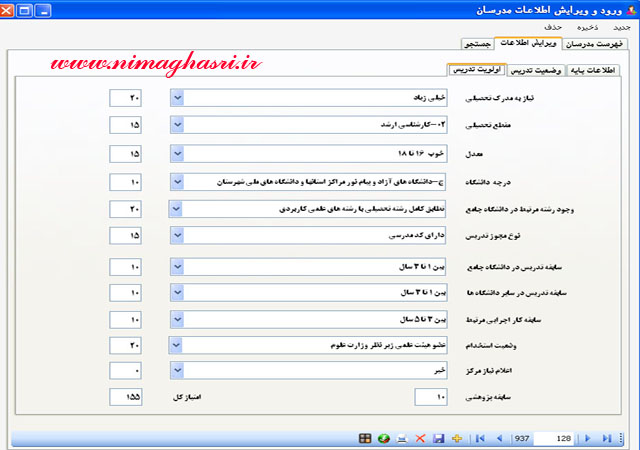Open the نیاز به مدرک تحصیلی dropdown
This screenshot has width=640, height=450.
tap(177, 98)
